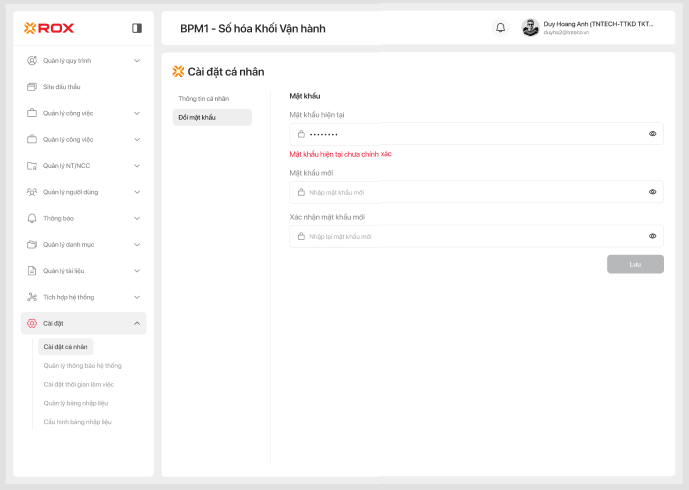Open the notifications bell in header

pos(501,28)
